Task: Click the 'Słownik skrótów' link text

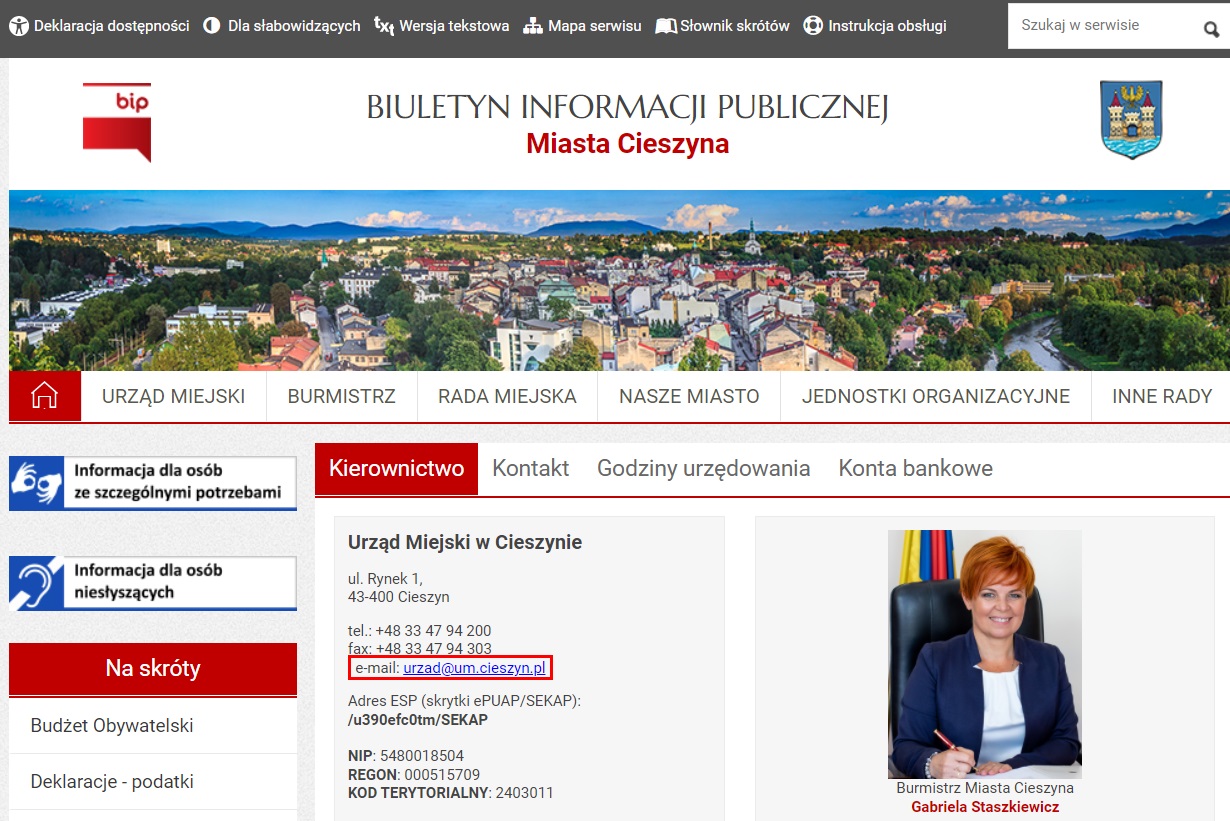Action: click(735, 26)
